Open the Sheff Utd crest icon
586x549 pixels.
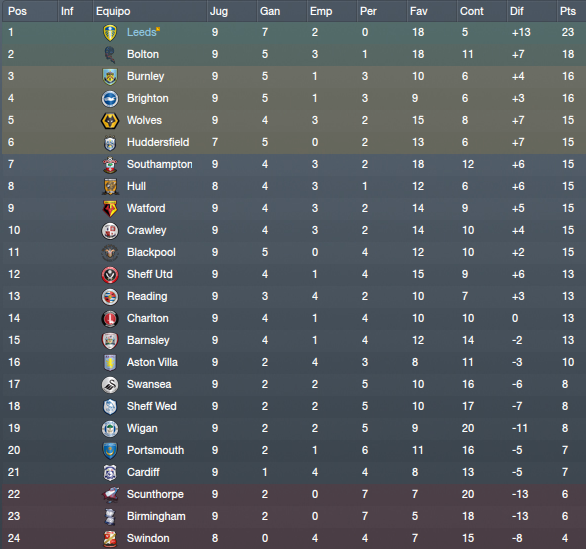110,274
